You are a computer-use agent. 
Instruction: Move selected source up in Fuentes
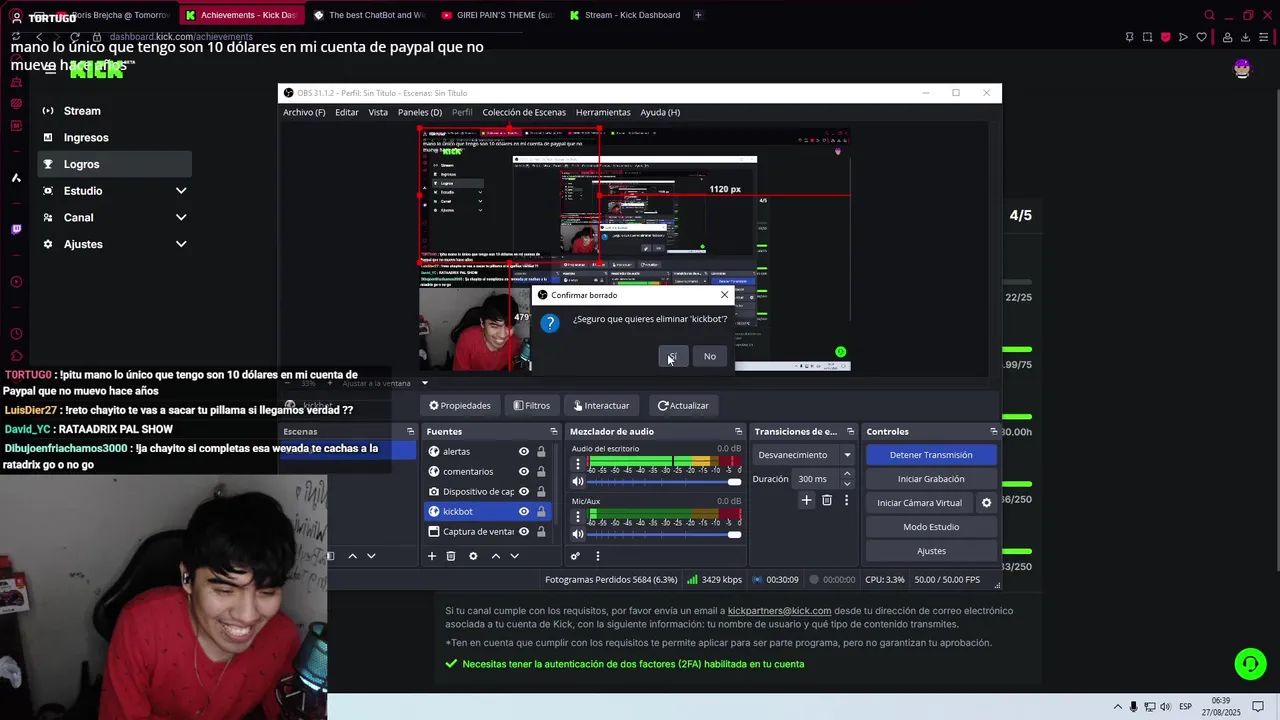point(495,556)
